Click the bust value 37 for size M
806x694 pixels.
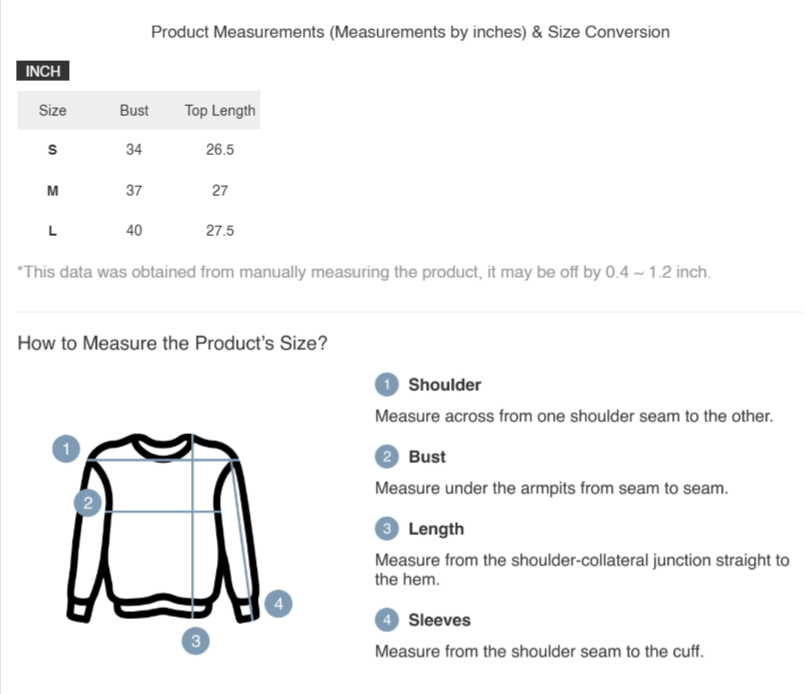click(134, 190)
